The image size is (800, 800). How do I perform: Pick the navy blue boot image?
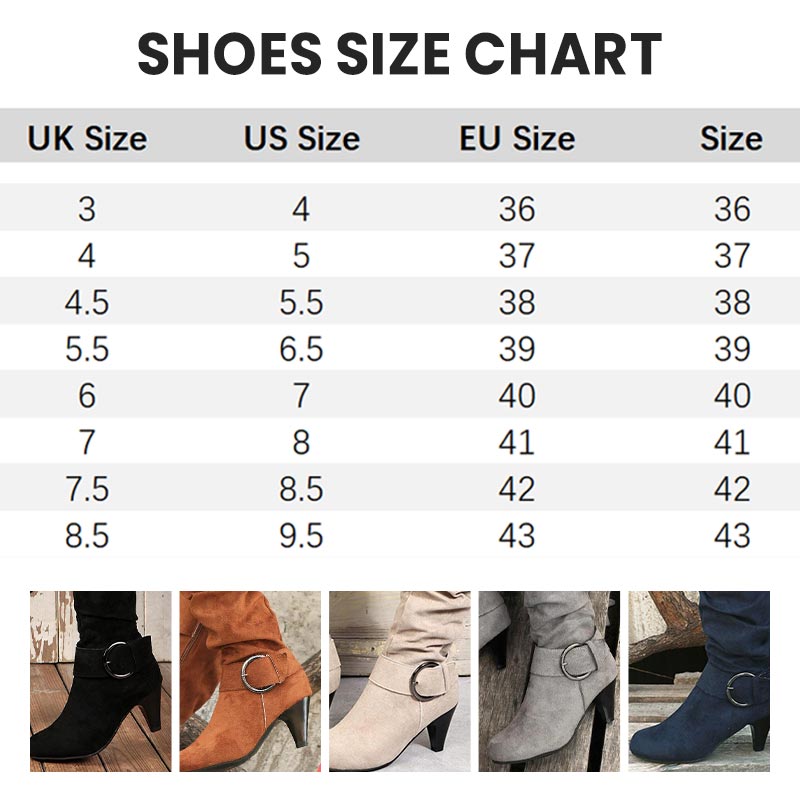699,680
